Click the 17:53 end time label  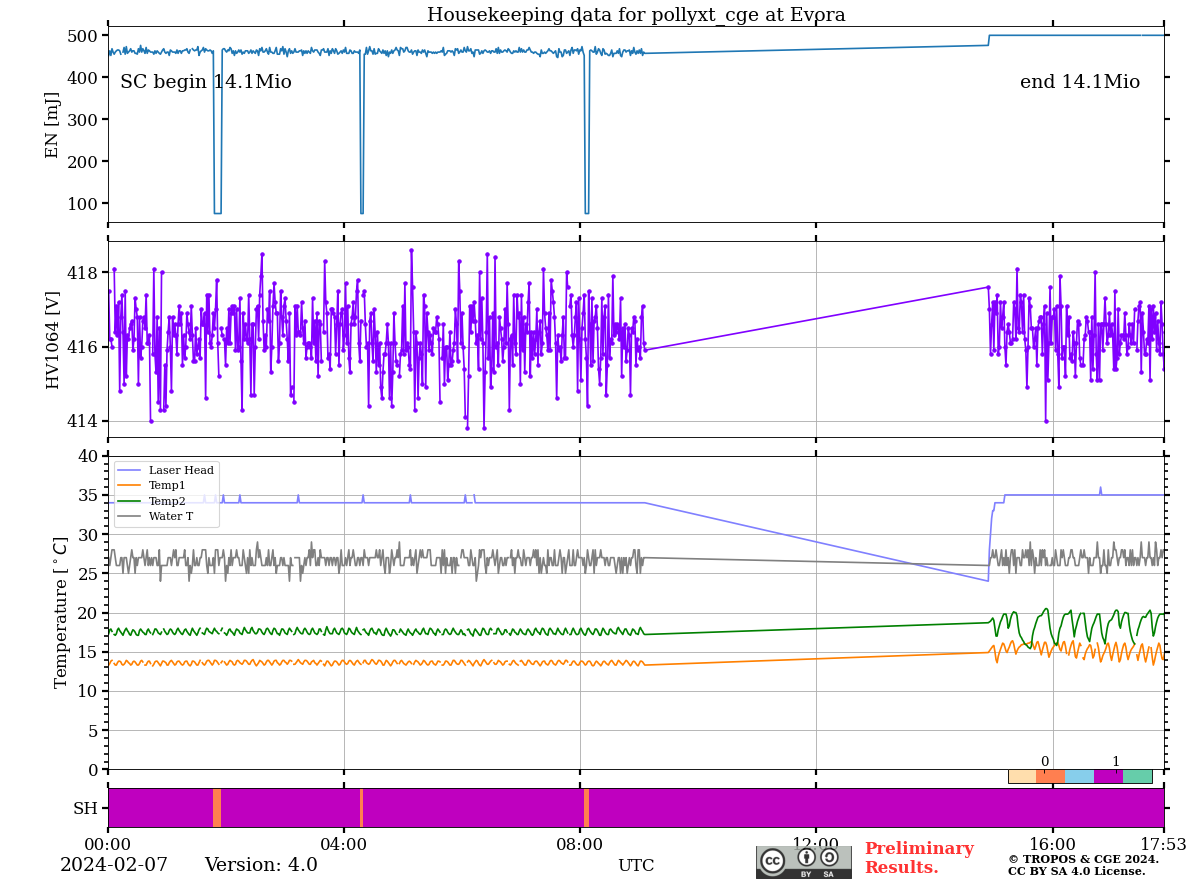coord(1163,844)
